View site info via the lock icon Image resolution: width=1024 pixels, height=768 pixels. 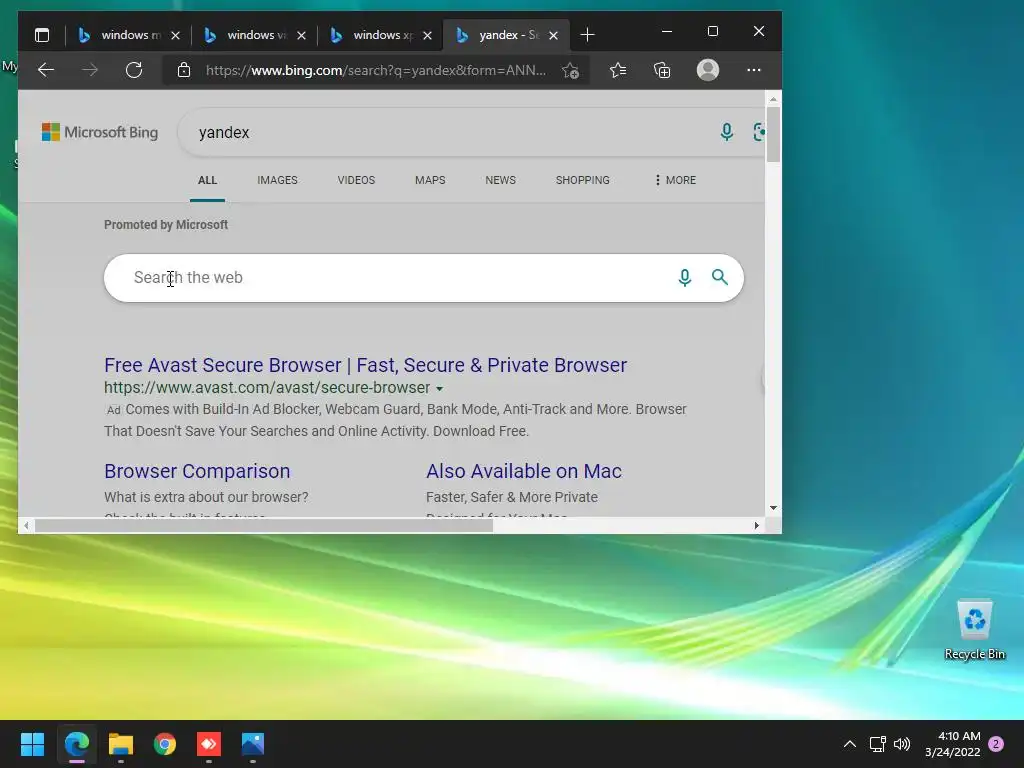[184, 70]
